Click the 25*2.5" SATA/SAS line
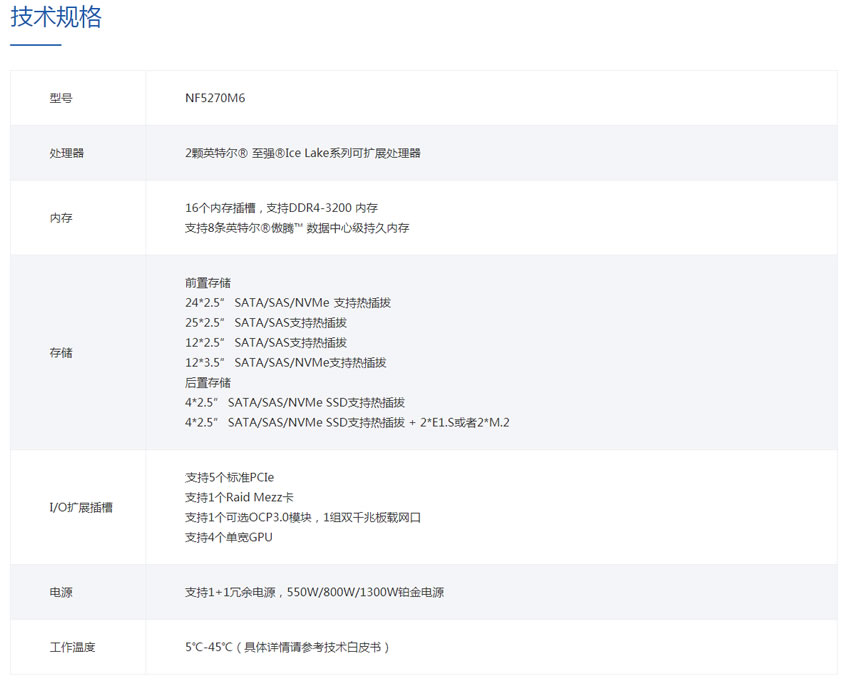Viewport: 850px width, 699px height. pyautogui.click(x=266, y=323)
